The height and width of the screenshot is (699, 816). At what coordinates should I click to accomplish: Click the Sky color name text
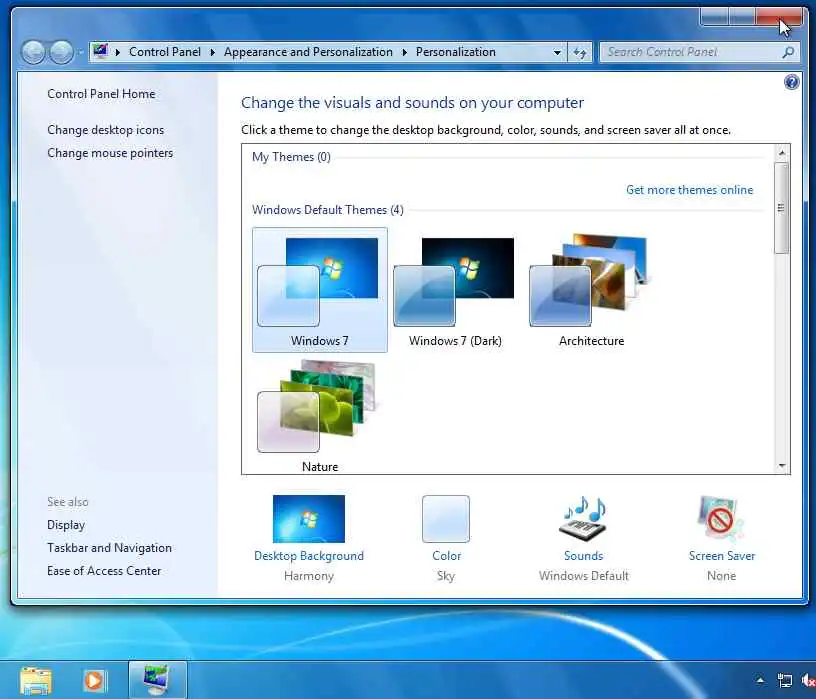446,576
